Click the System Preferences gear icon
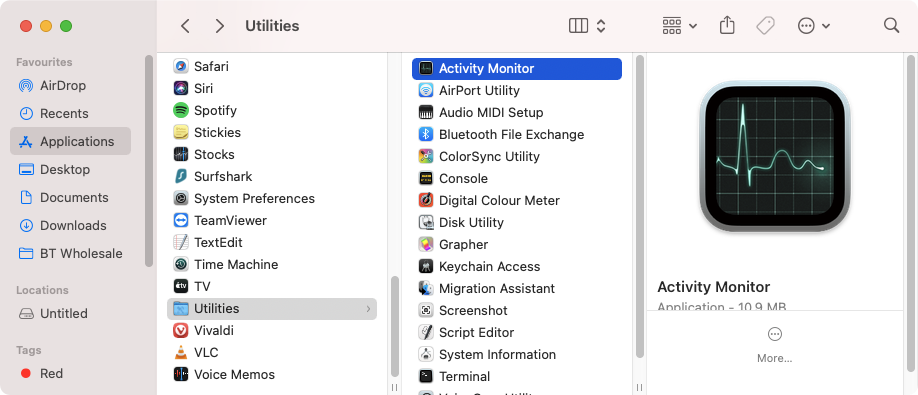 point(181,198)
